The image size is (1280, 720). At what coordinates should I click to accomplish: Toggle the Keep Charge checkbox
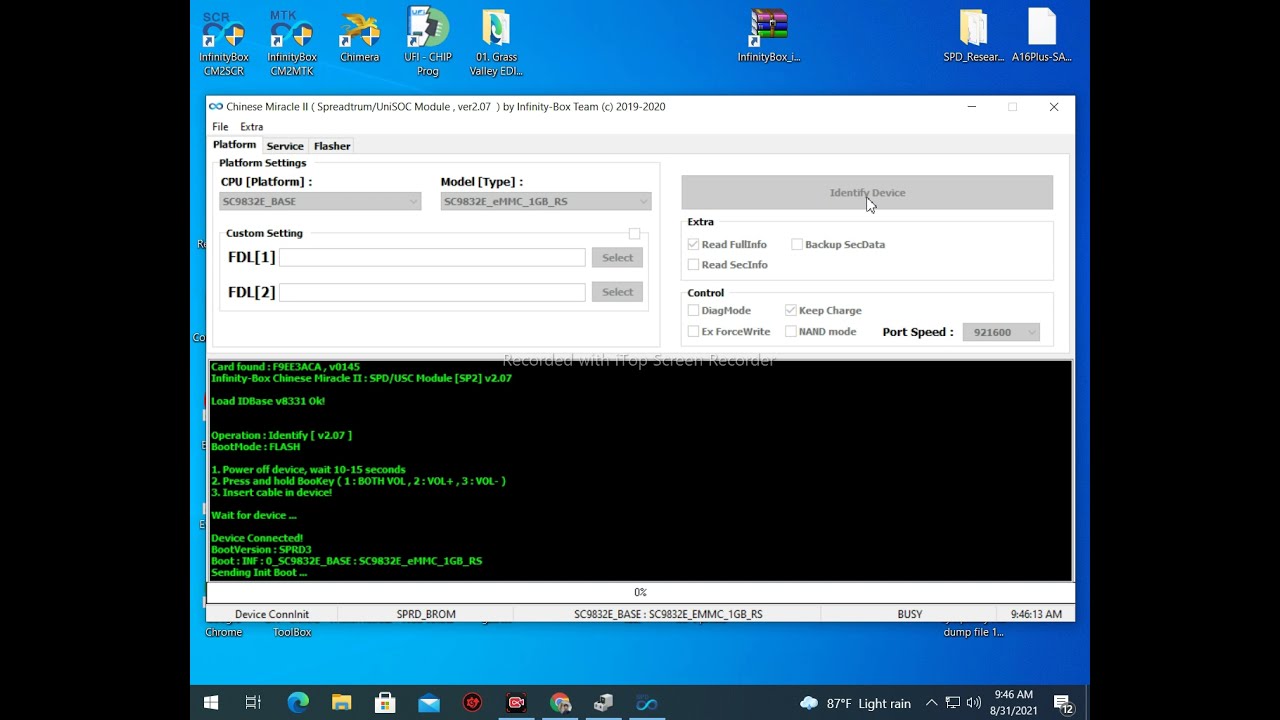[791, 311]
